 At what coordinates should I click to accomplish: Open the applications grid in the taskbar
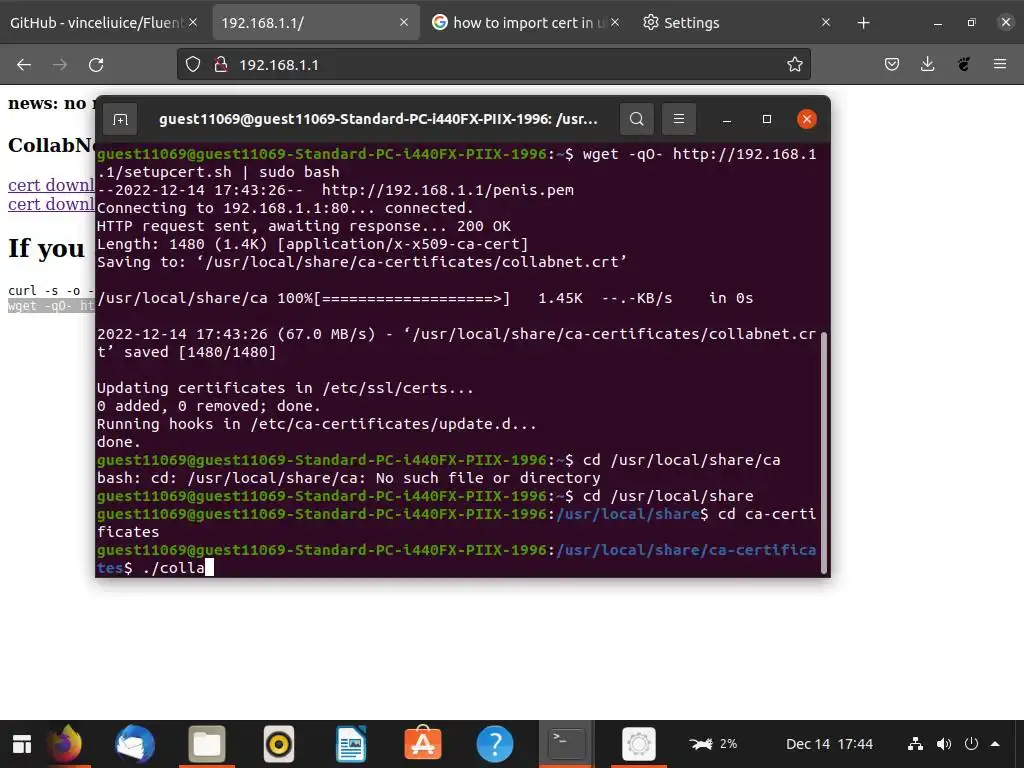pyautogui.click(x=22, y=744)
